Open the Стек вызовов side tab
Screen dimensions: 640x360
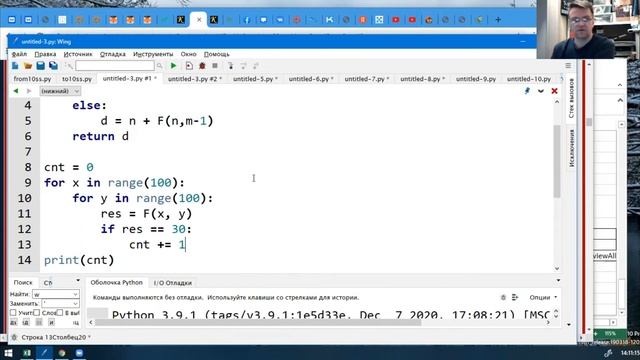pyautogui.click(x=571, y=98)
